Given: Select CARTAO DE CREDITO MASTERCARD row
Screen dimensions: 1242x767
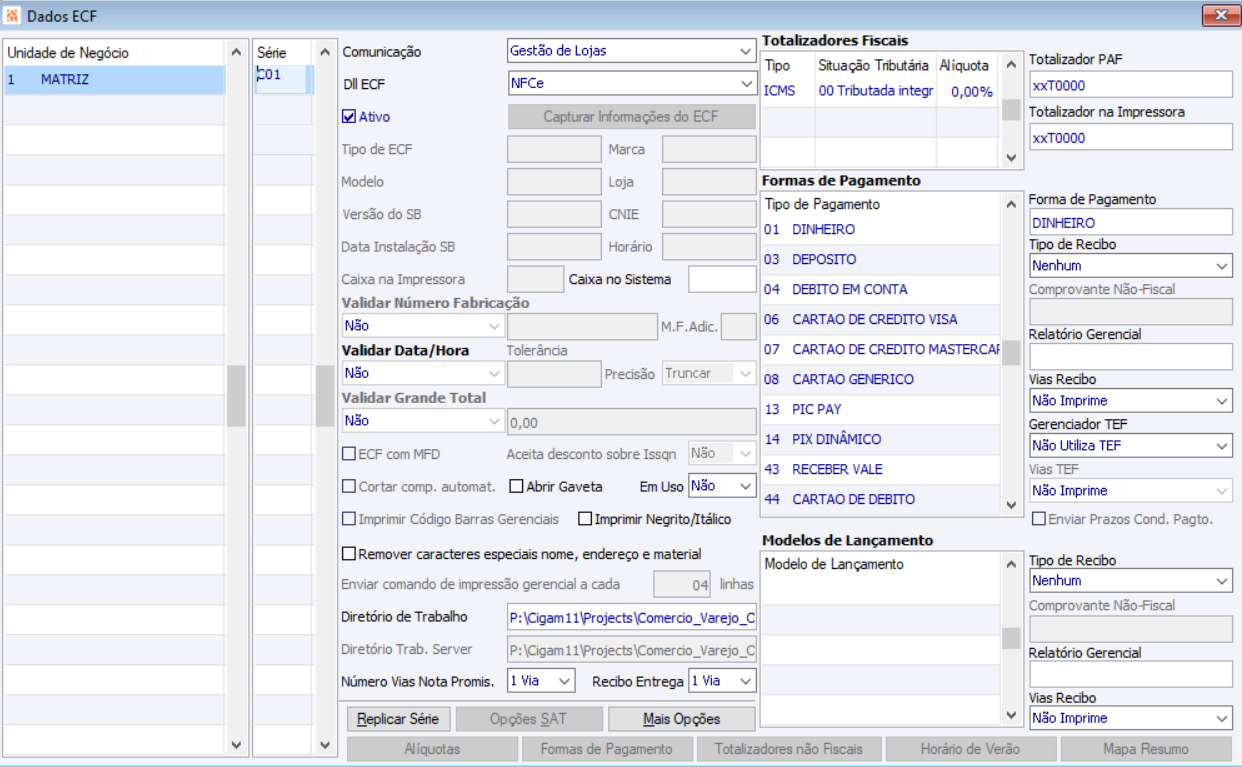Looking at the screenshot, I should coord(881,349).
